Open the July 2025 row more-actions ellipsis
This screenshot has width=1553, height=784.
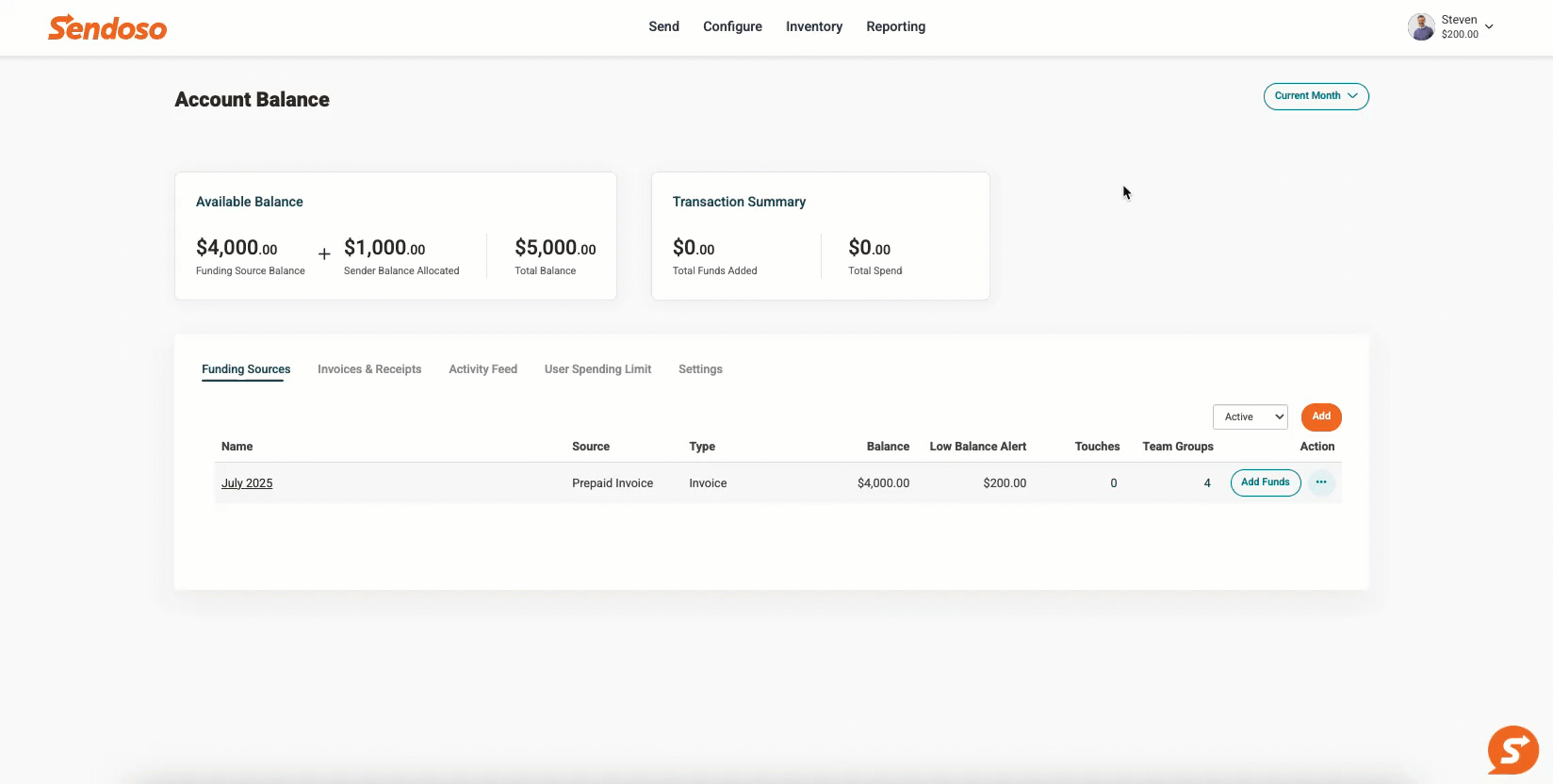coord(1321,482)
